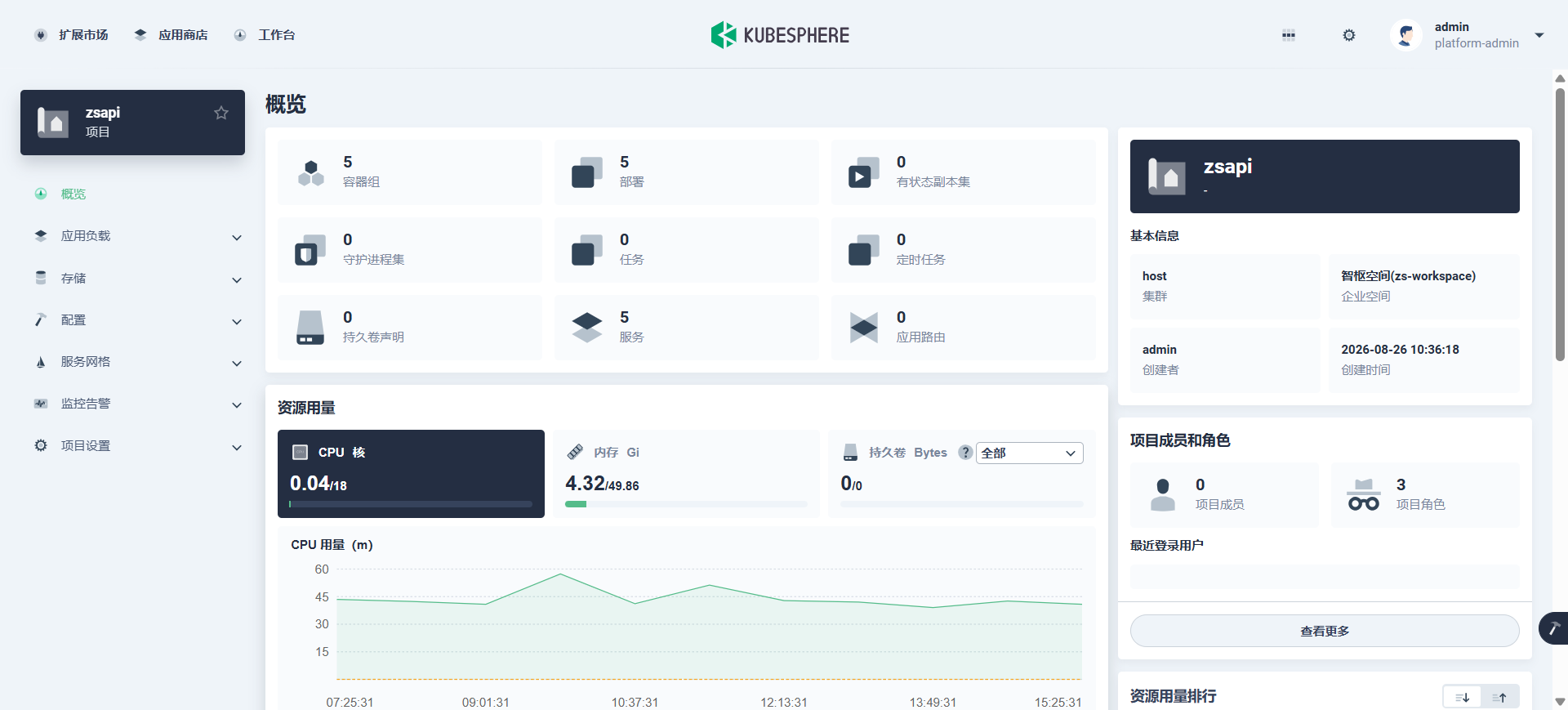
Task: Click the 定时任务 cronjob icon
Action: (x=864, y=250)
